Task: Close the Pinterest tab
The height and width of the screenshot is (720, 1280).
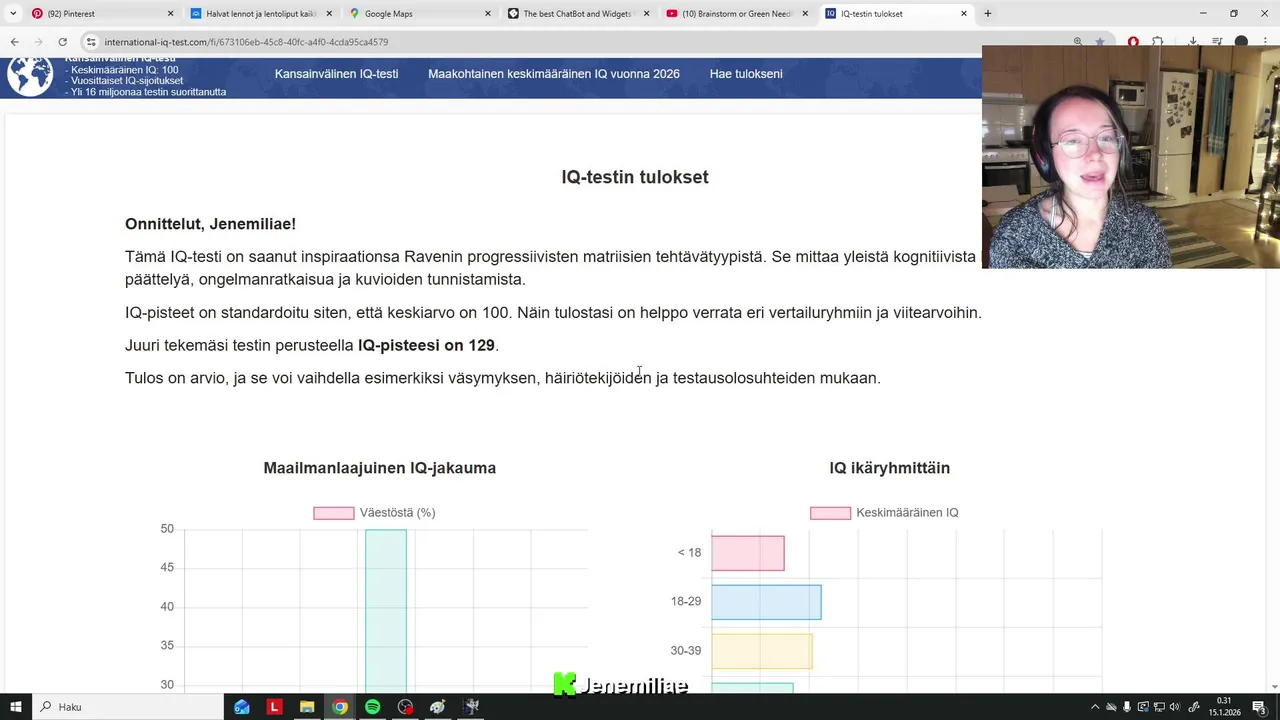Action: coord(170,14)
